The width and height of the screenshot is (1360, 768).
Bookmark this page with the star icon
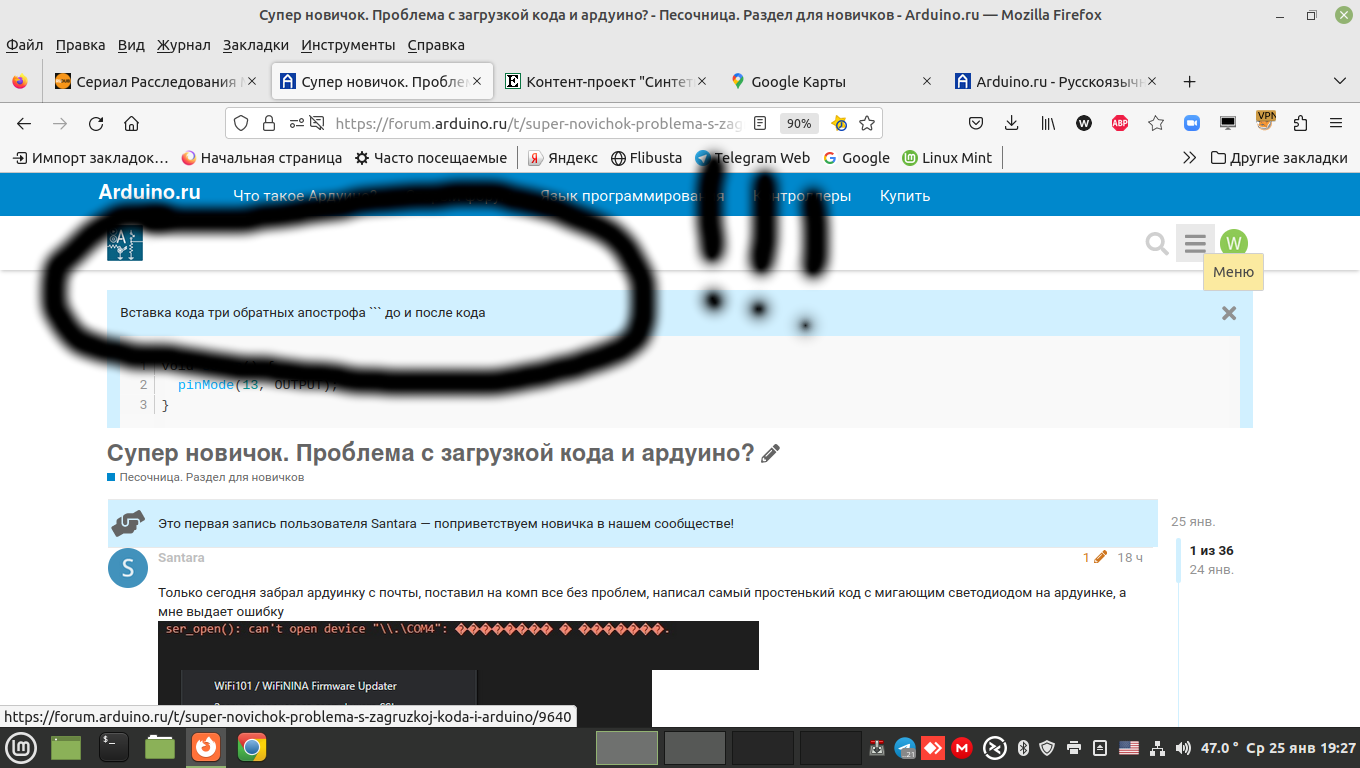tap(867, 124)
